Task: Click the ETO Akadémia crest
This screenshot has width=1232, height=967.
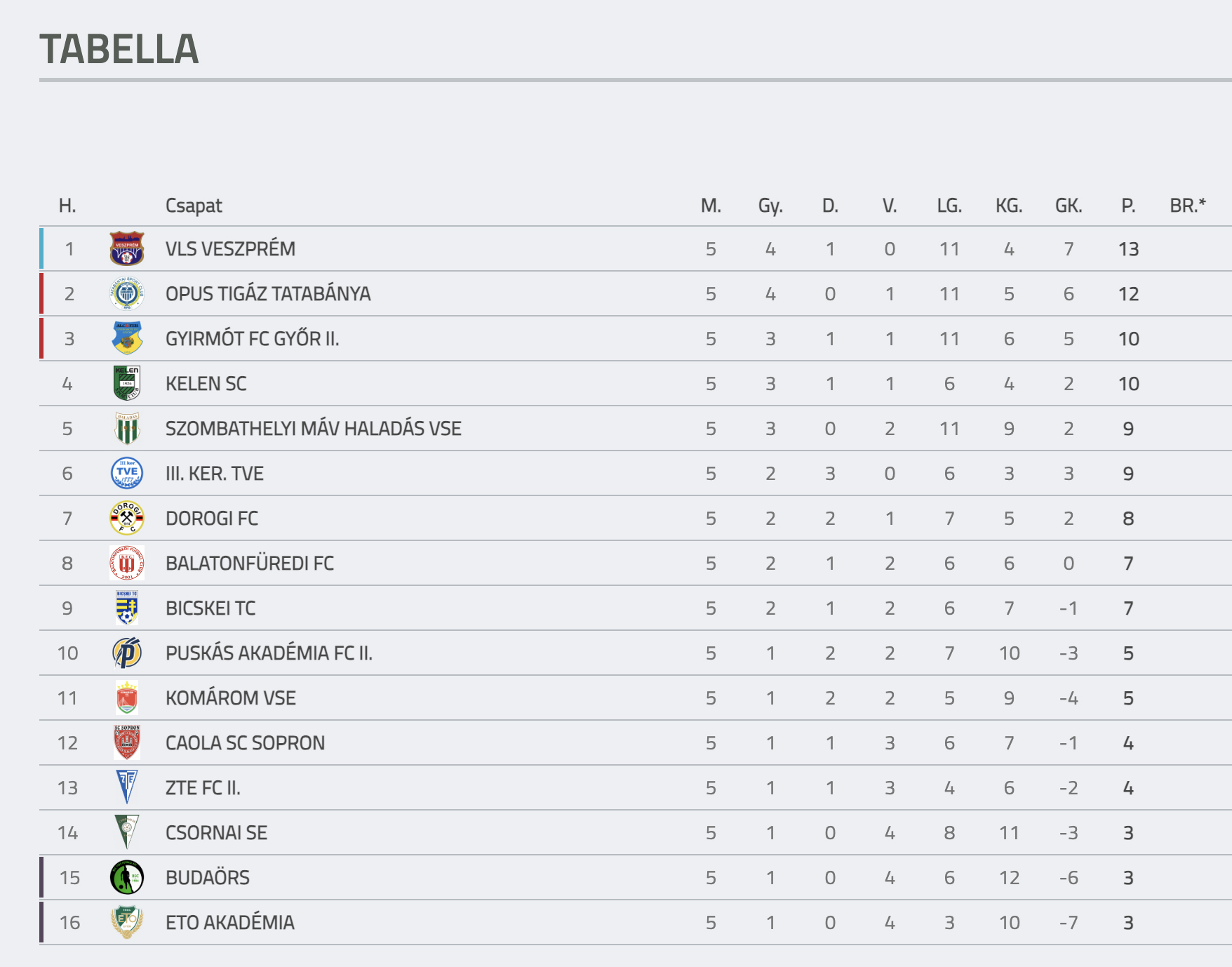Action: (127, 923)
